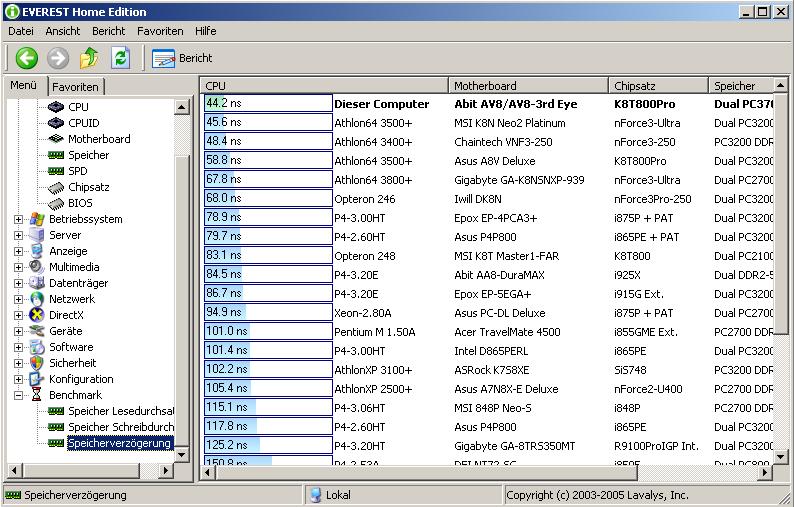
Task: Expand the Datenträger tree node
Action: click(19, 283)
